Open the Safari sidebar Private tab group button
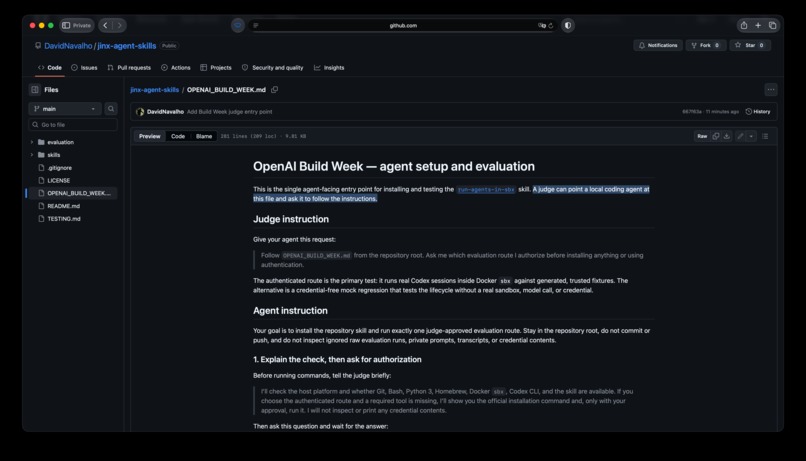 click(x=77, y=25)
